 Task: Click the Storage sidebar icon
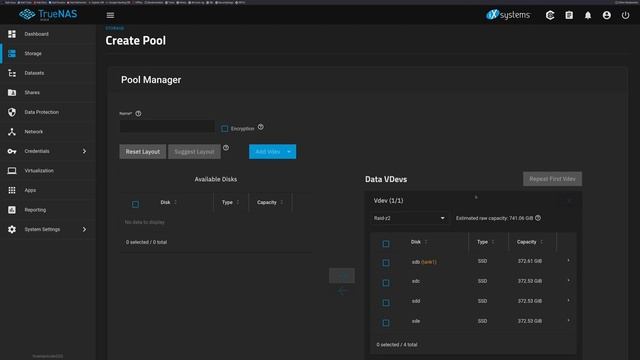click(12, 53)
